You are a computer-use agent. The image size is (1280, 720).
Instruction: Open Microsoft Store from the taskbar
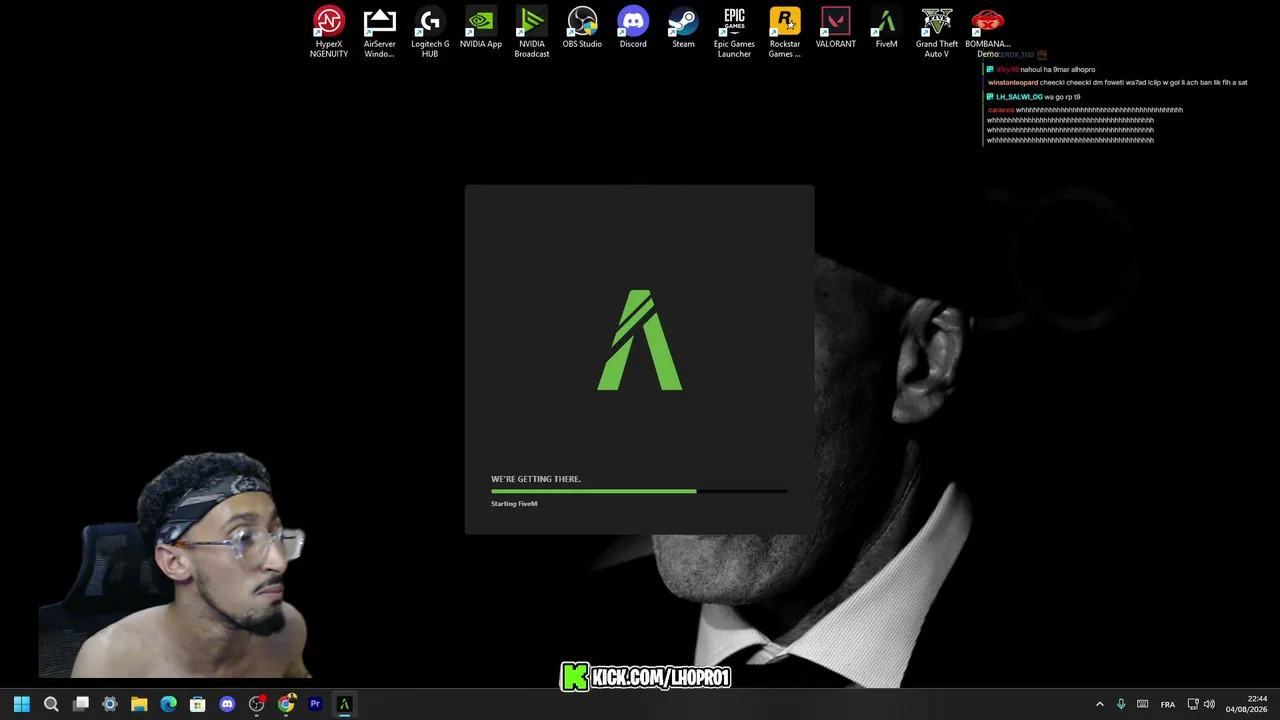click(x=198, y=704)
